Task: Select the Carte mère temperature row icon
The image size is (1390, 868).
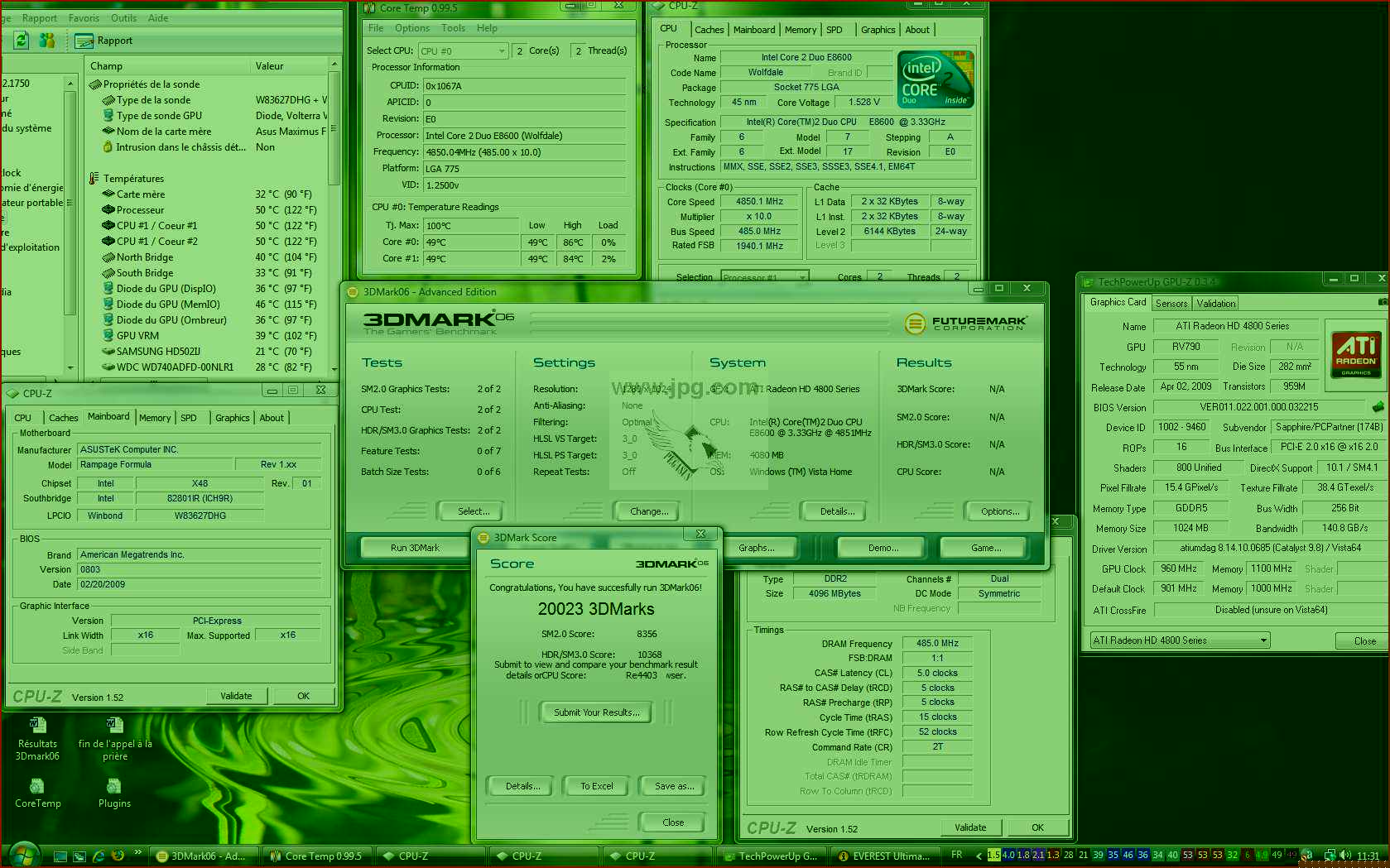Action: (108, 194)
